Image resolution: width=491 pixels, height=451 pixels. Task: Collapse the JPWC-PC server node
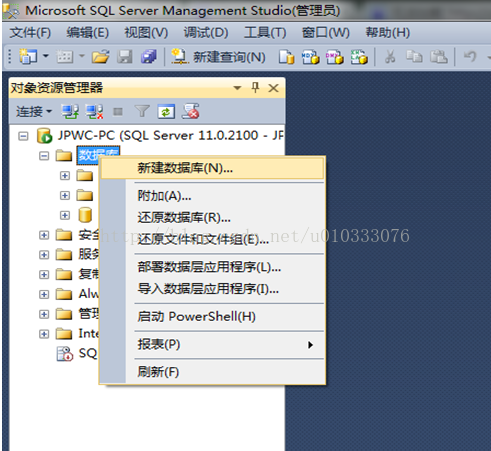point(23,136)
